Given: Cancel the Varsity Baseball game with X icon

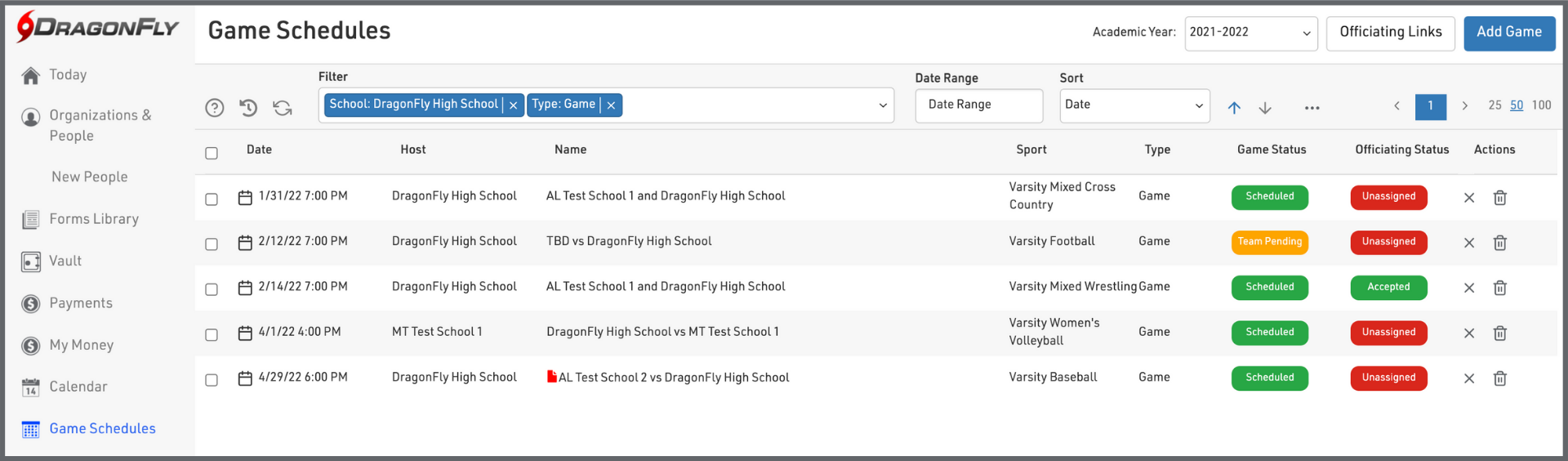Looking at the screenshot, I should coord(1468,378).
